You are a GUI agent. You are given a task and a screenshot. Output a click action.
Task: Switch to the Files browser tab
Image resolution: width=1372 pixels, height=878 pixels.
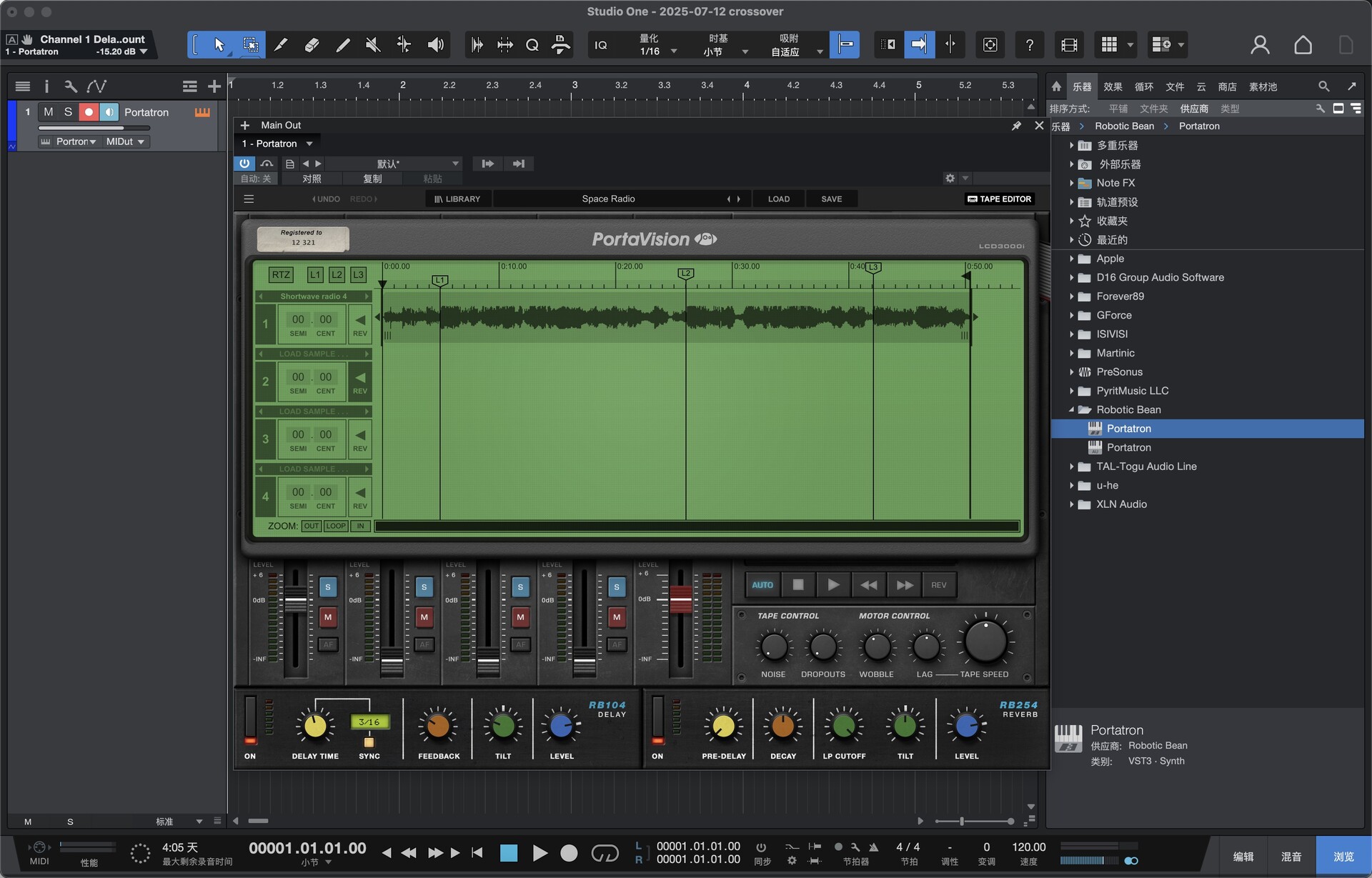1175,86
